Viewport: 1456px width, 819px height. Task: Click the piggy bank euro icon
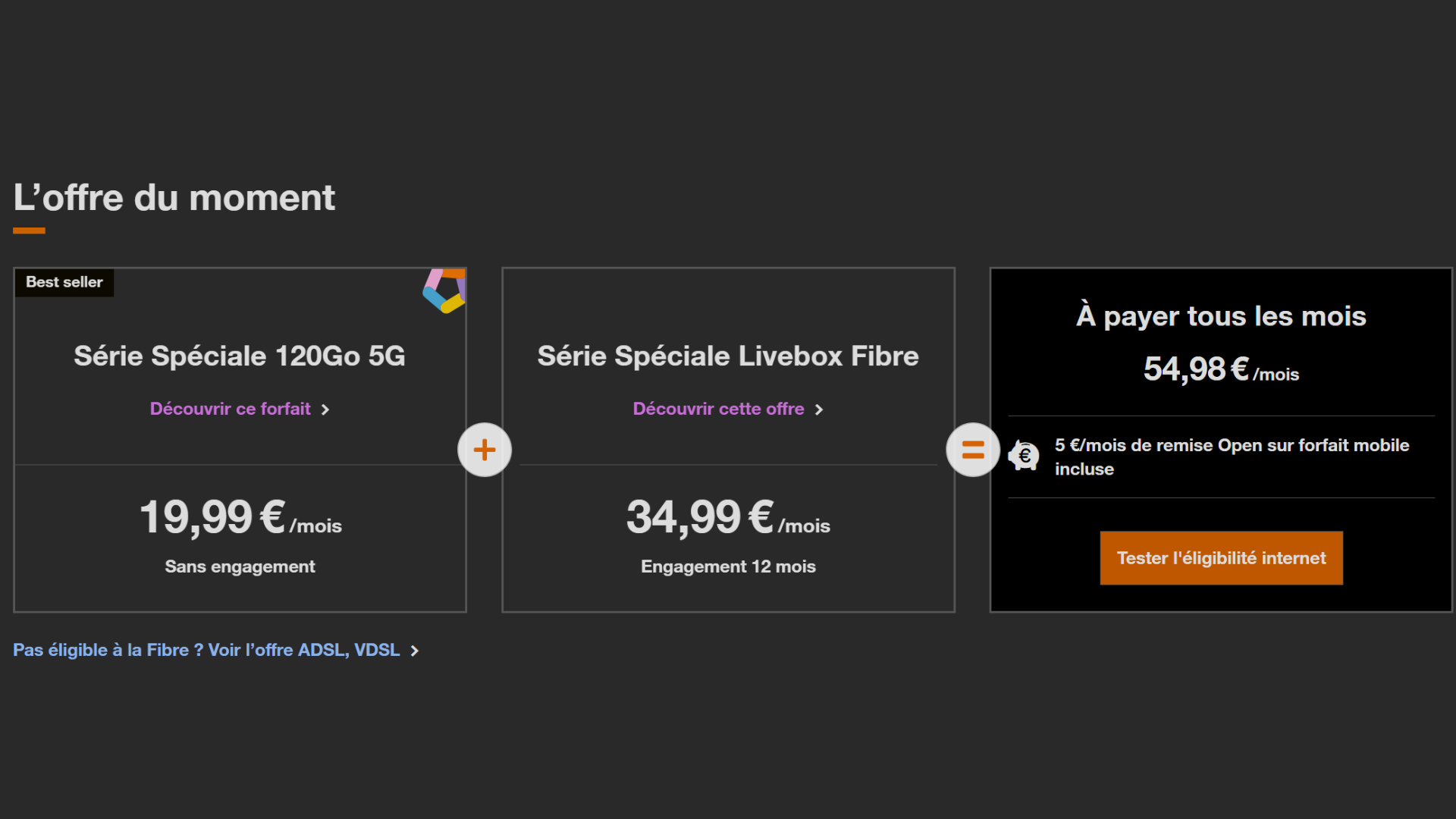pos(1024,456)
